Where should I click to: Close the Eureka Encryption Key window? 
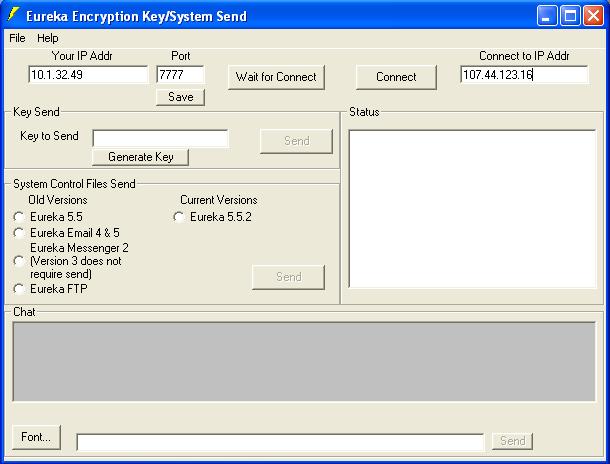pos(593,16)
